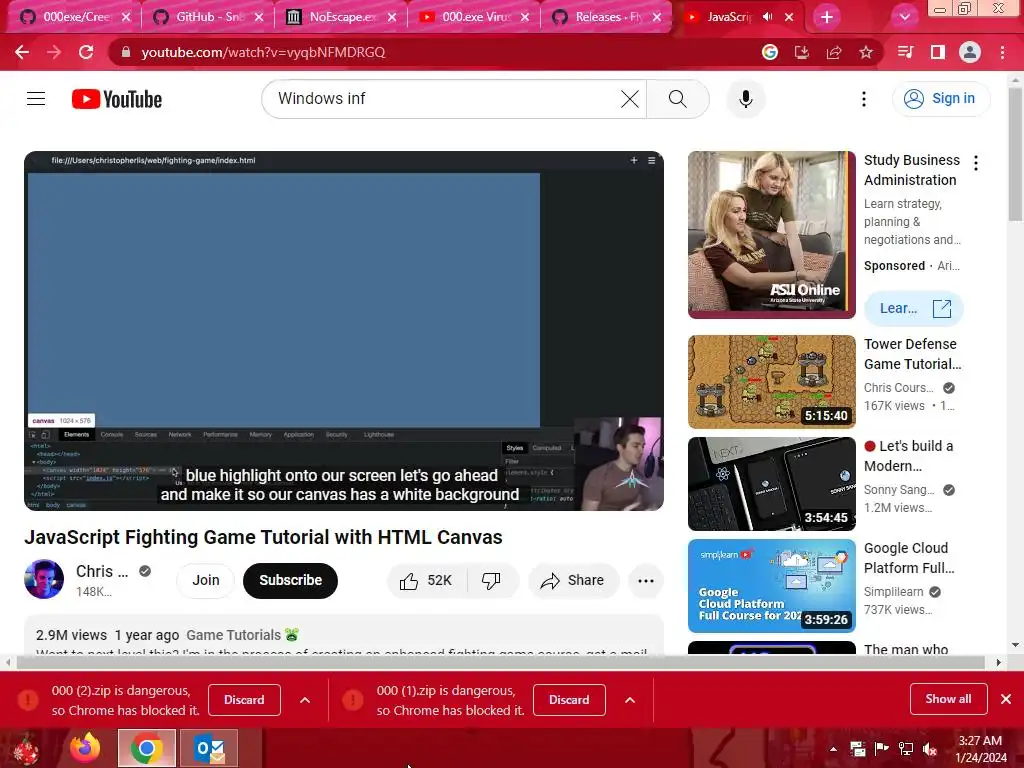
Task: Show hidden system tray icons
Action: 833,749
